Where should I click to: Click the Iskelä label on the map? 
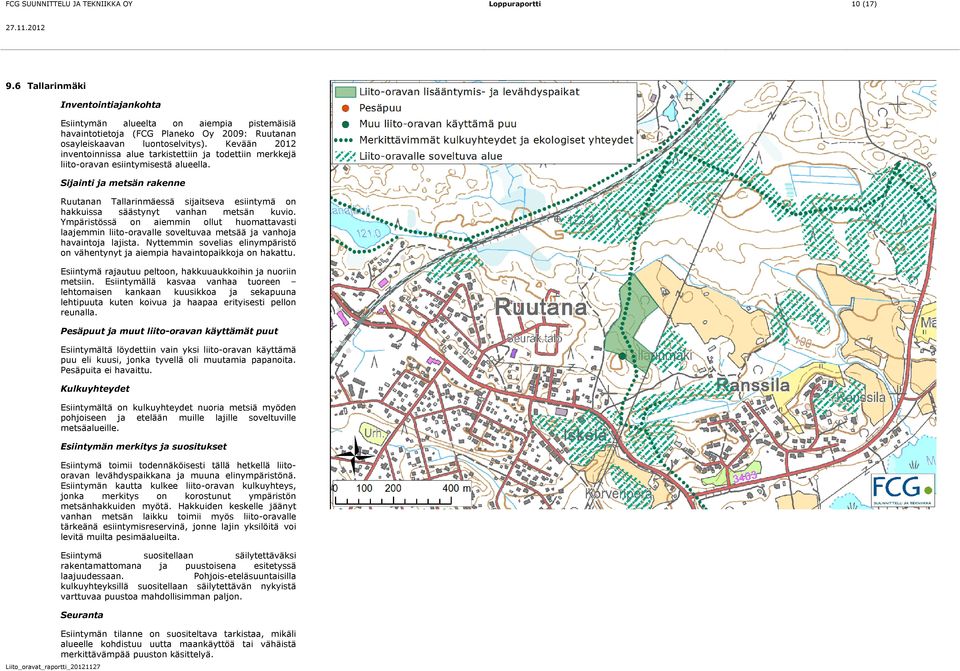click(585, 435)
